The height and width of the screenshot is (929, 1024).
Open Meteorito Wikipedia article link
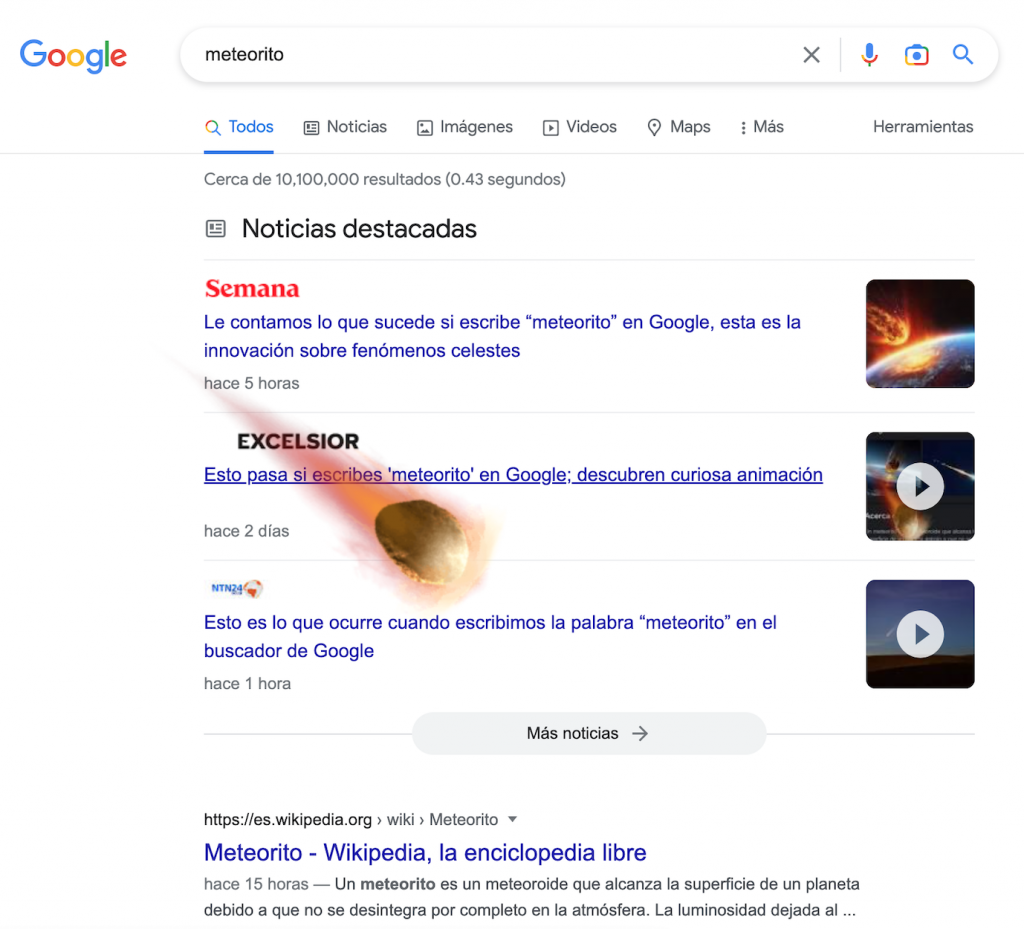425,853
